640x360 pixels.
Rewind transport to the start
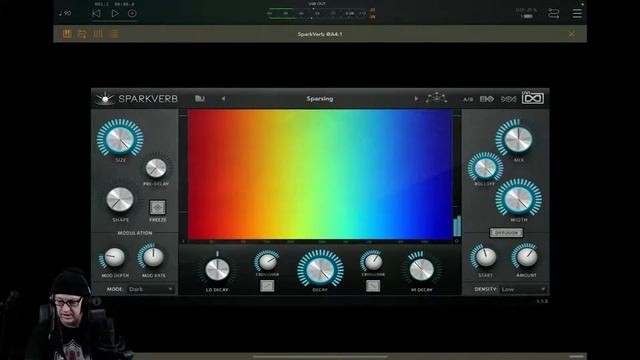pyautogui.click(x=96, y=13)
